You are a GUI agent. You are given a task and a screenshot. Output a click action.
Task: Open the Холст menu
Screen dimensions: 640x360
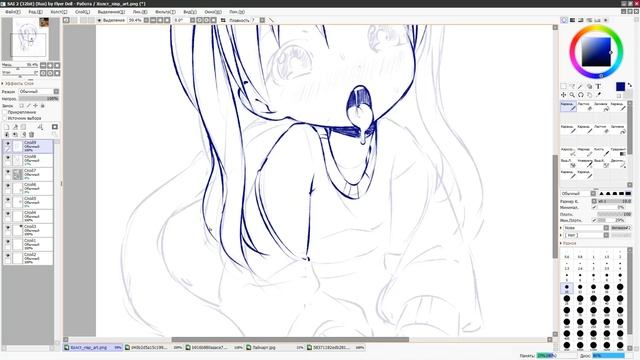click(x=59, y=12)
